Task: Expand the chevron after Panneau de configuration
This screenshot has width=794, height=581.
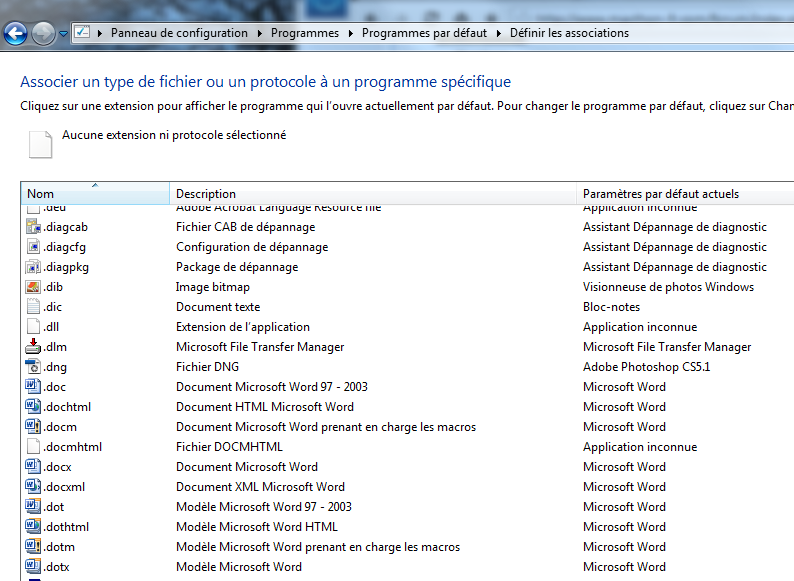Action: pyautogui.click(x=260, y=33)
